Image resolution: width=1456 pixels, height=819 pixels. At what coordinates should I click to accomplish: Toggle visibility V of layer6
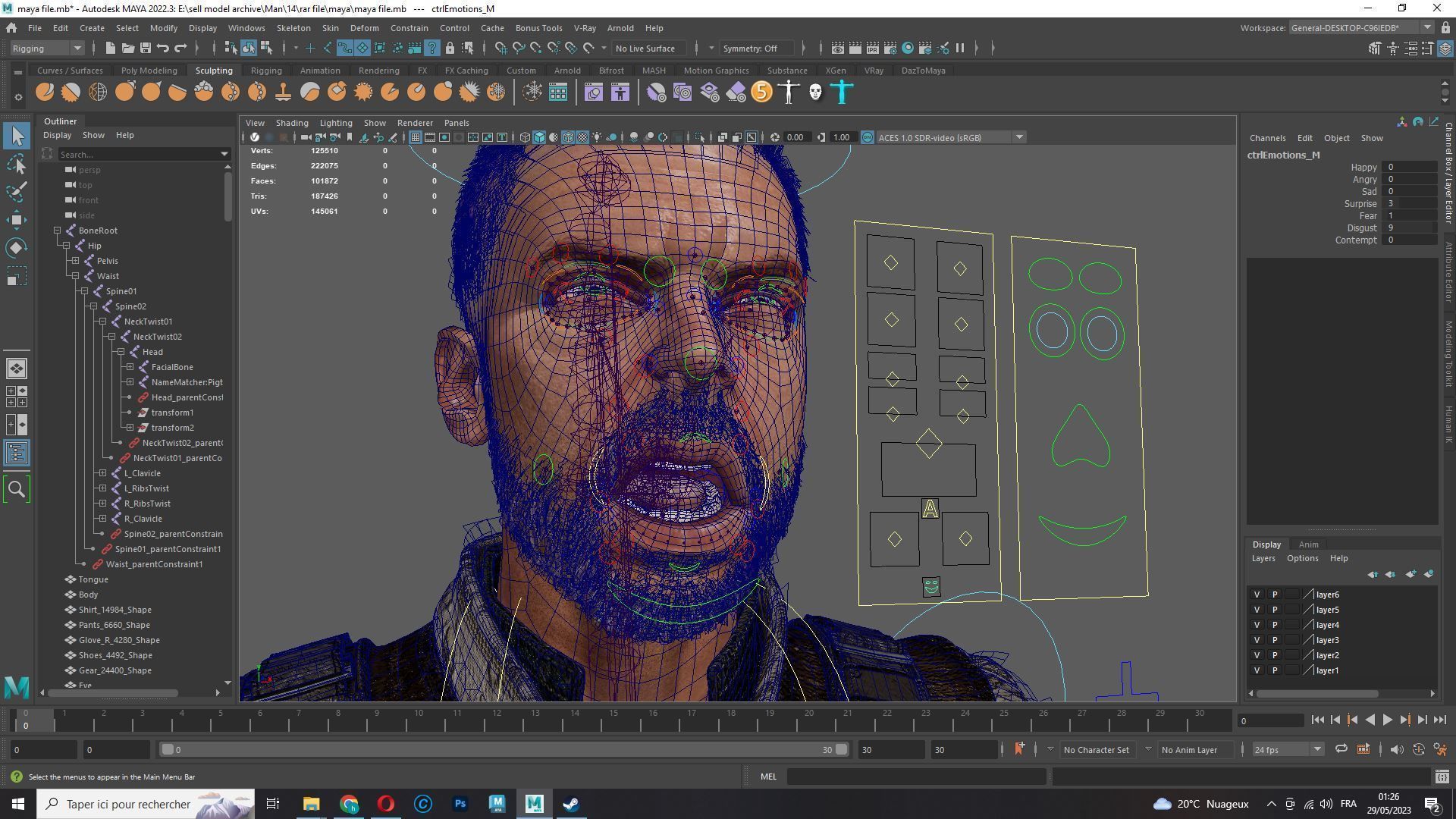coord(1257,595)
